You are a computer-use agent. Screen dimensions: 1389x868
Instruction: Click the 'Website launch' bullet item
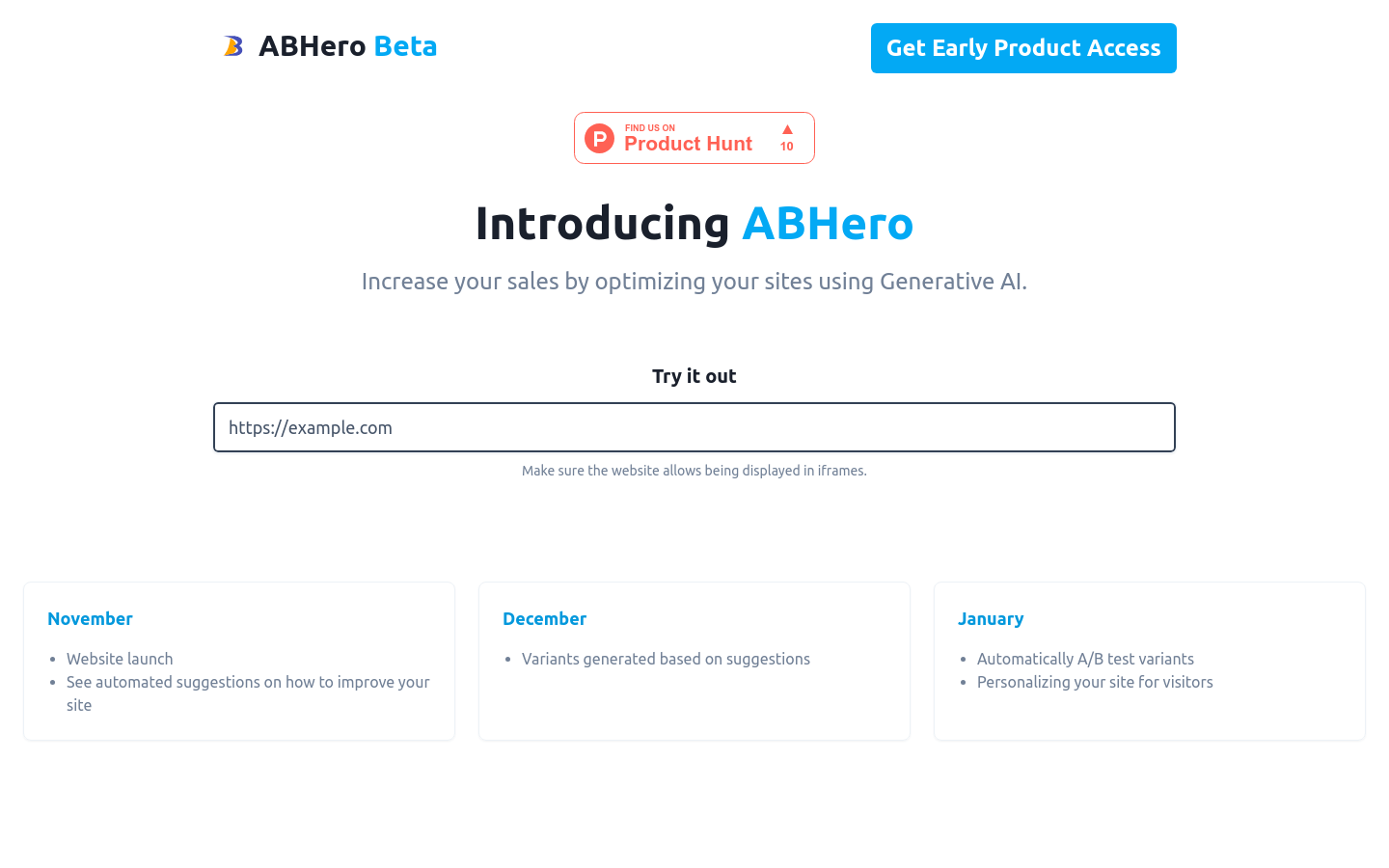[120, 659]
